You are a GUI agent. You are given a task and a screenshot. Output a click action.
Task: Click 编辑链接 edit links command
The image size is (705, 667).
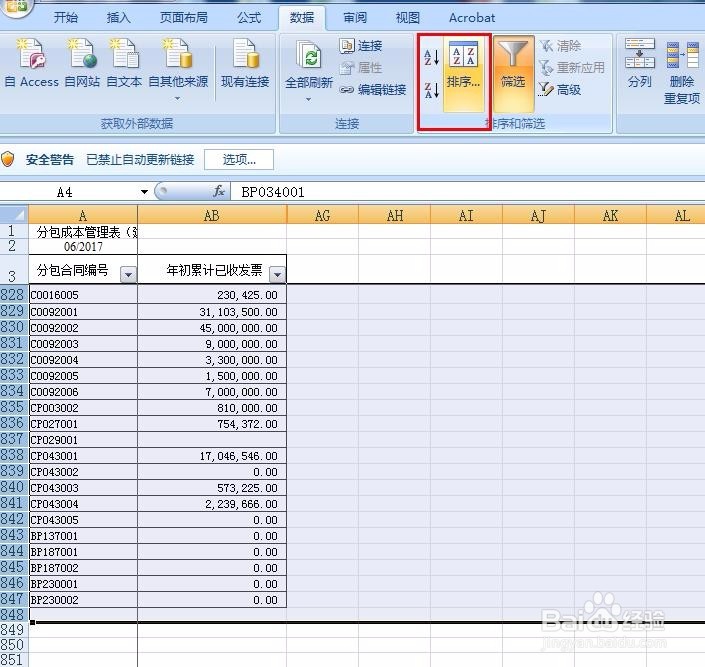coord(373,90)
